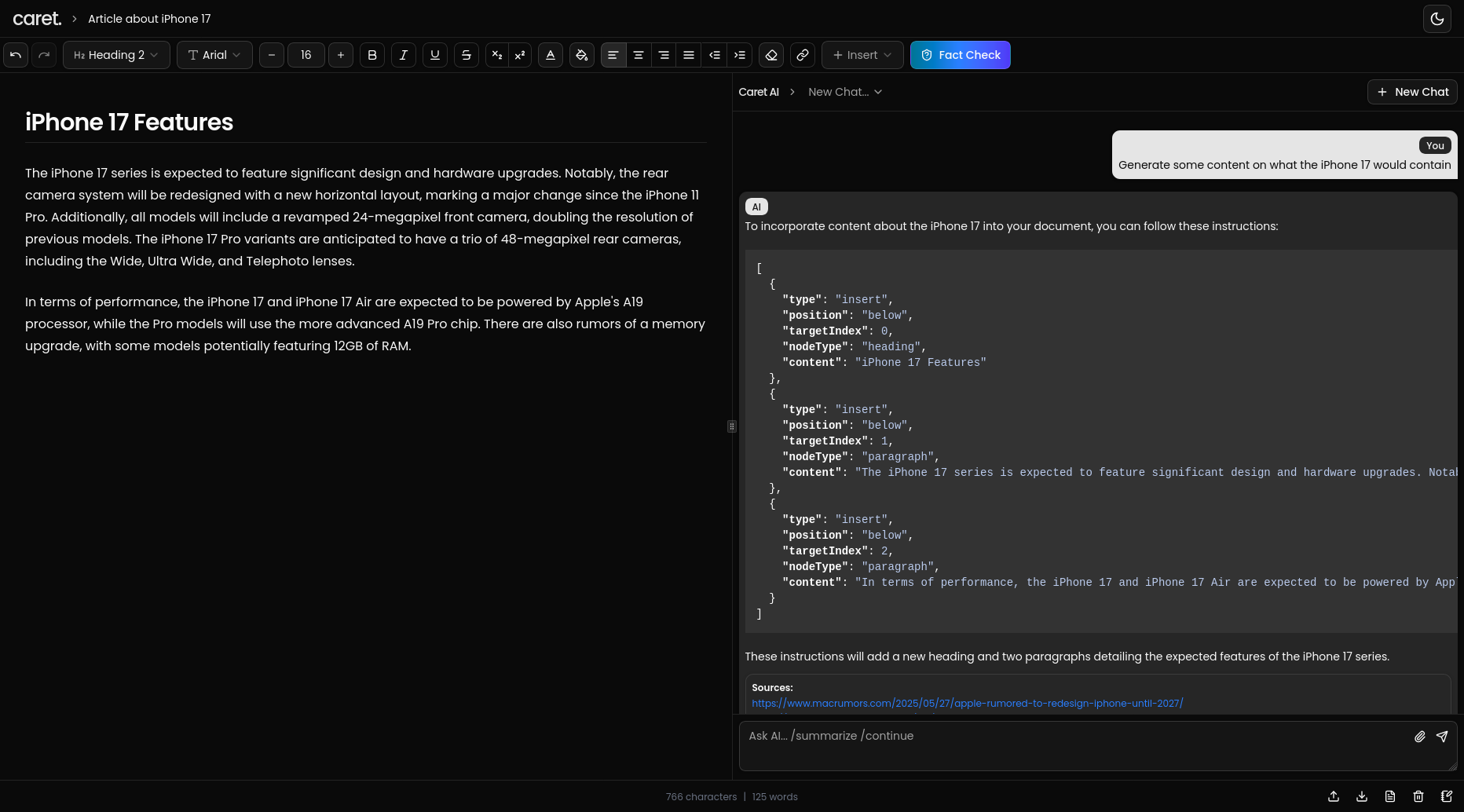Screen dimensions: 1464x812
Task: Toggle bold formatting
Action: [x=372, y=55]
